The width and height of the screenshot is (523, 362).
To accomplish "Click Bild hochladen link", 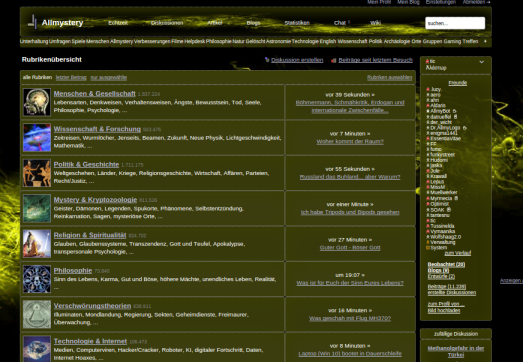I will [x=444, y=311].
